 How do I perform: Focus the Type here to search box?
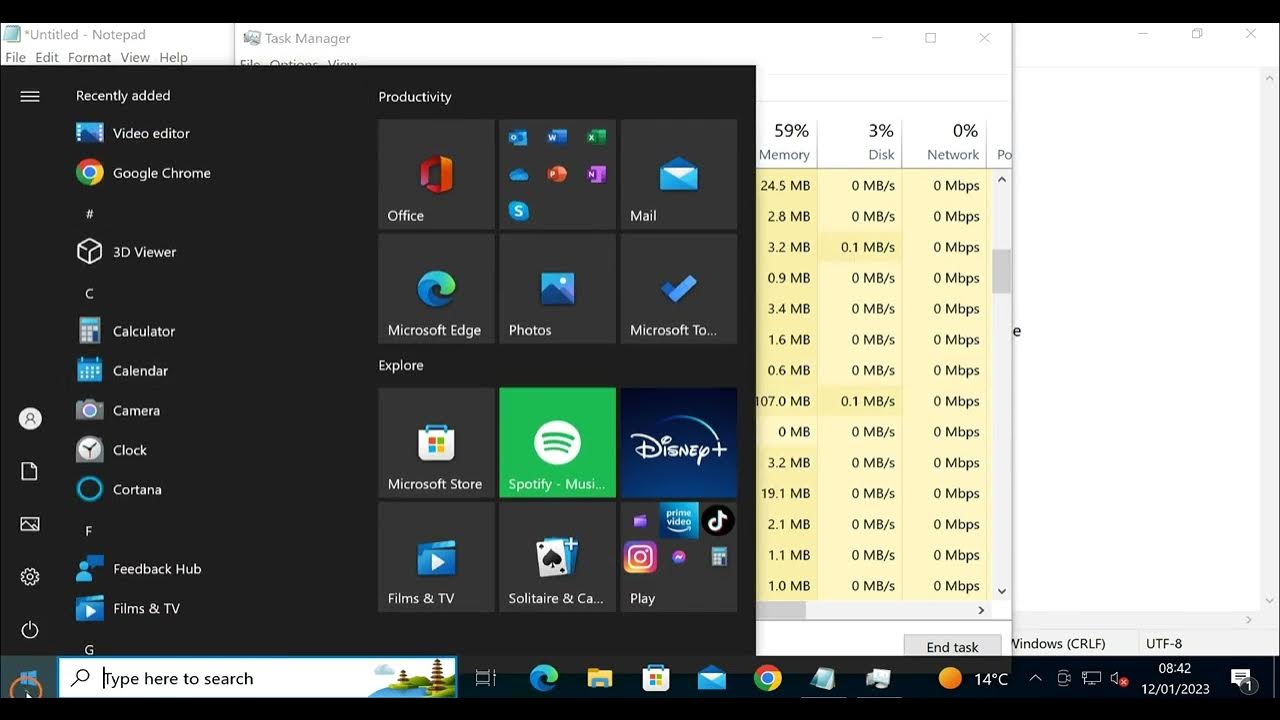tap(258, 678)
